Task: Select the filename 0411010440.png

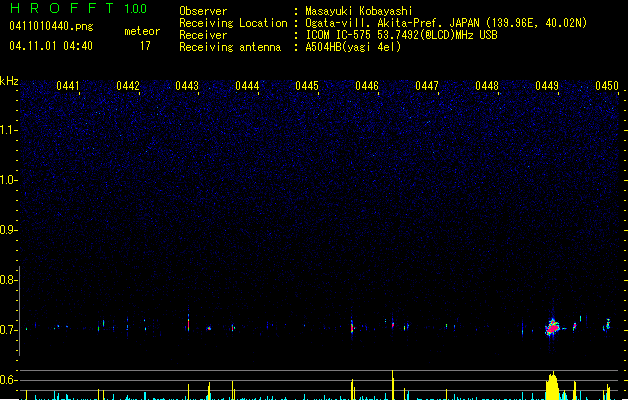Action: coord(51,26)
